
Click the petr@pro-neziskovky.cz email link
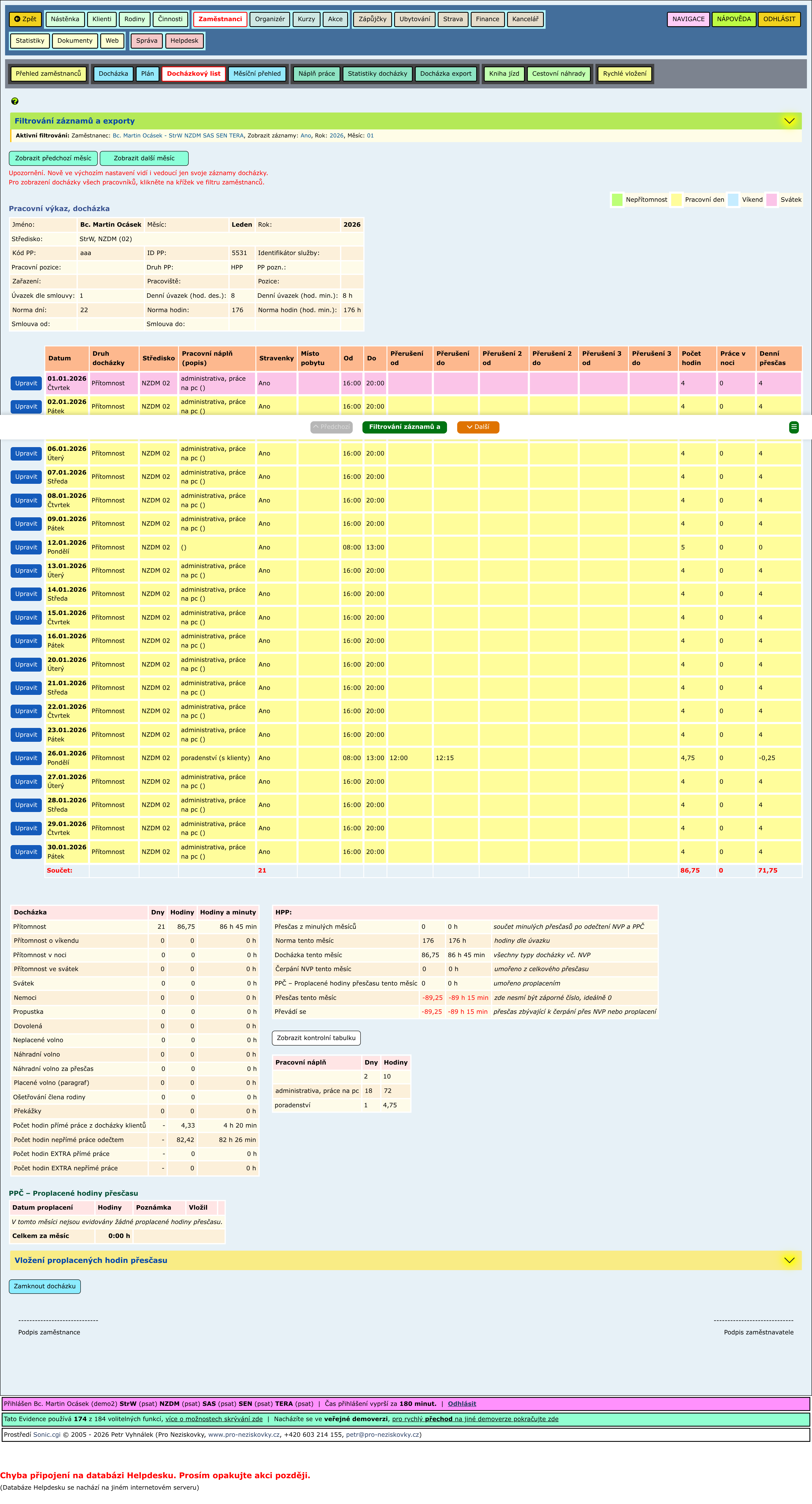(382, 1434)
